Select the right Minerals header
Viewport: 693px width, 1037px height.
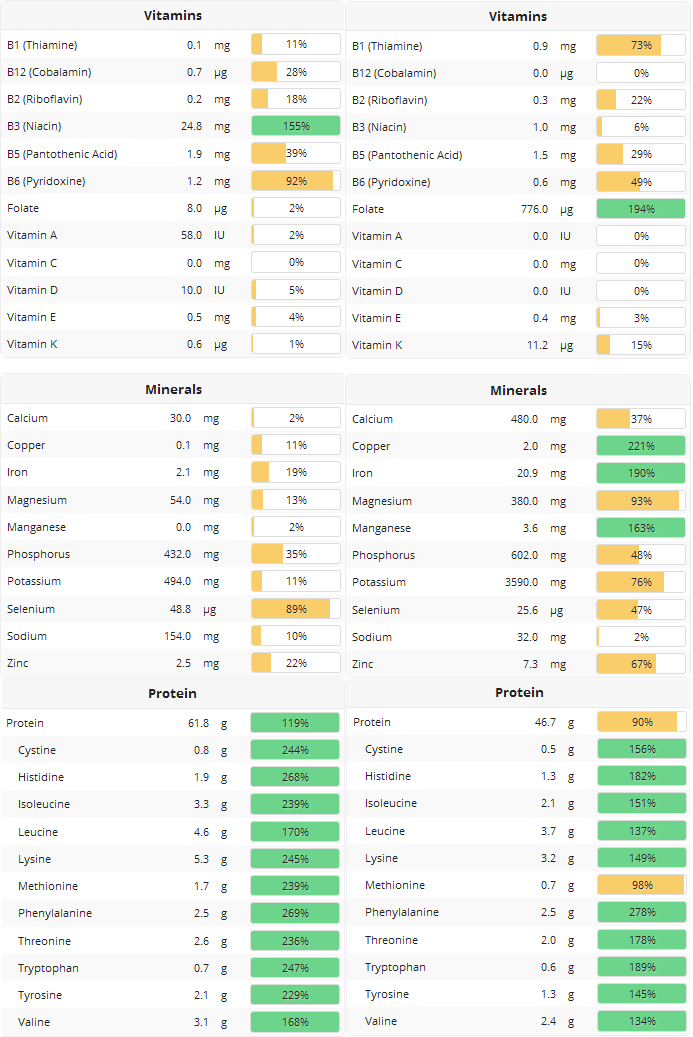point(518,390)
